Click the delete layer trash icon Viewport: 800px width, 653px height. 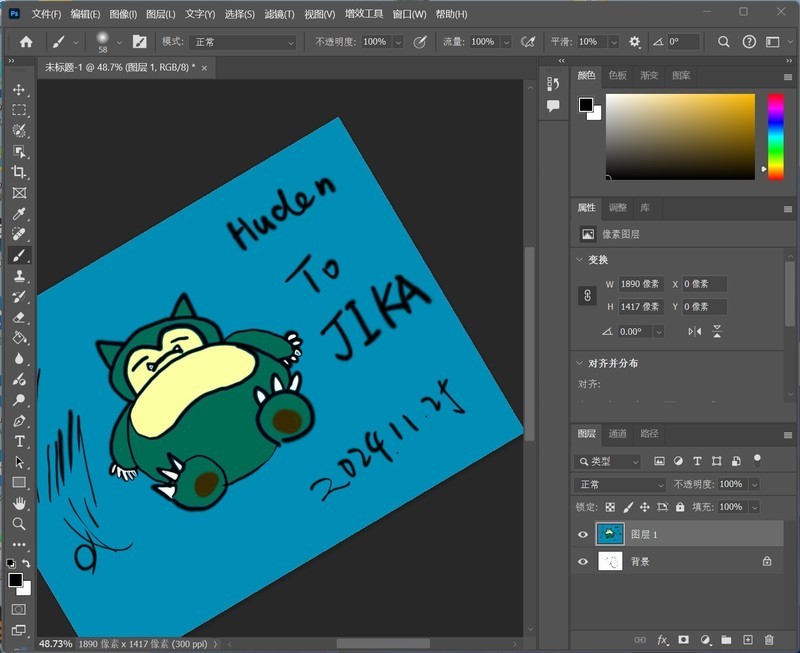769,639
